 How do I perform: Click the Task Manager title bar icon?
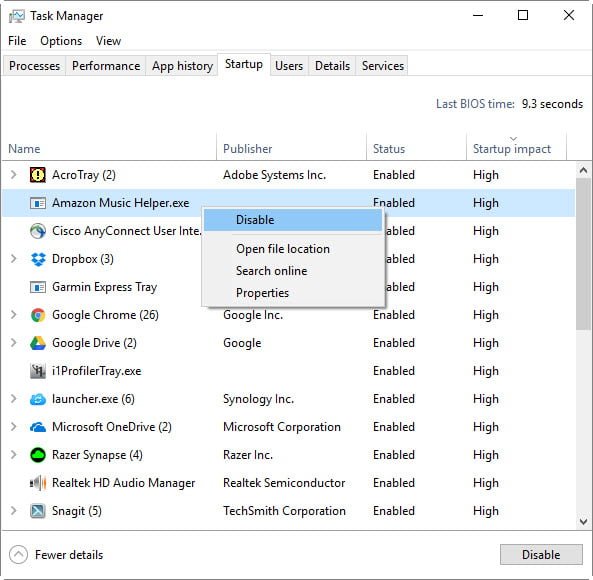click(16, 16)
